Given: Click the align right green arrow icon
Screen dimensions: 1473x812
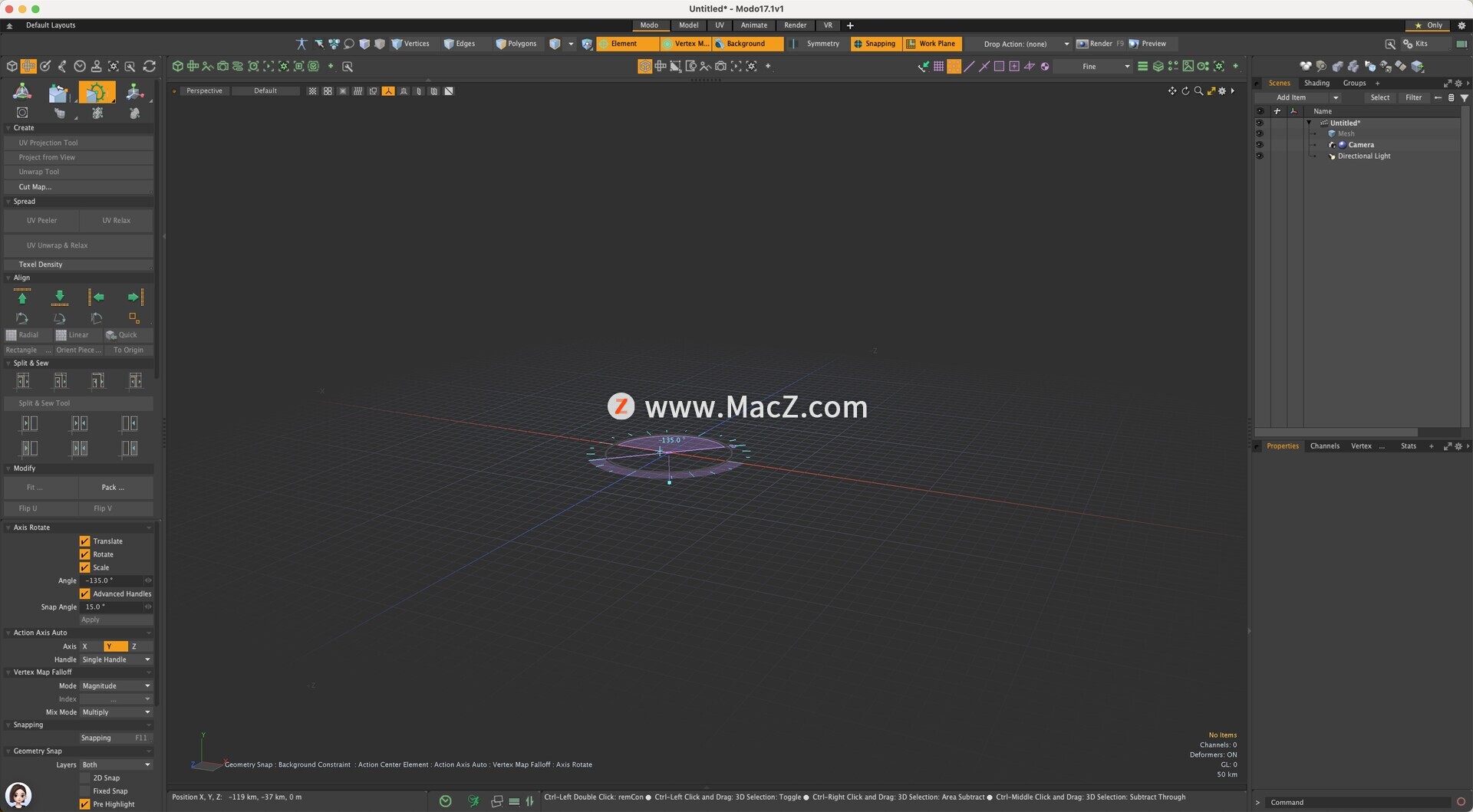Looking at the screenshot, I should pyautogui.click(x=134, y=297).
